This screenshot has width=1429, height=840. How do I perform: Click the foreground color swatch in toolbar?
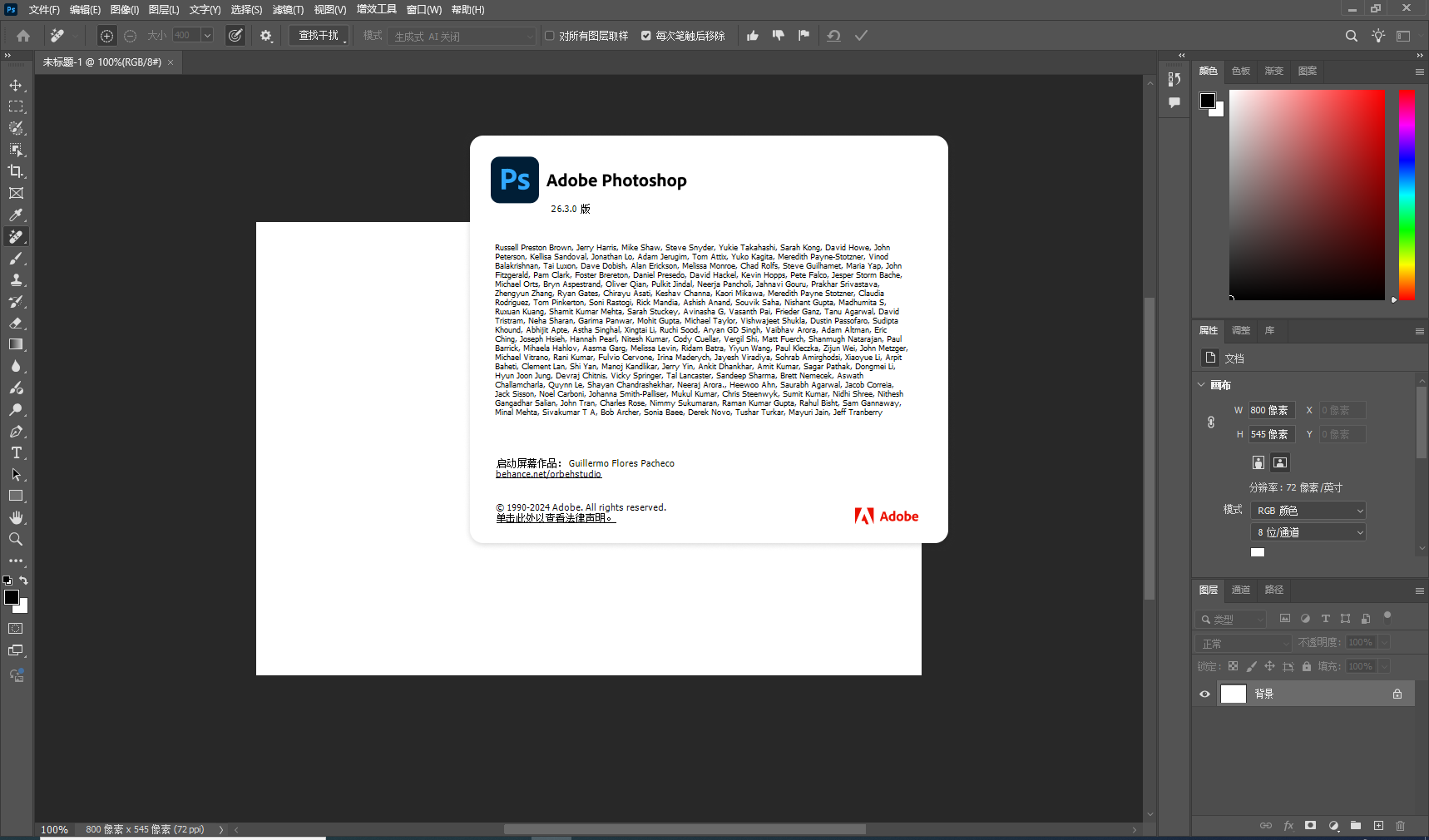click(x=11, y=596)
